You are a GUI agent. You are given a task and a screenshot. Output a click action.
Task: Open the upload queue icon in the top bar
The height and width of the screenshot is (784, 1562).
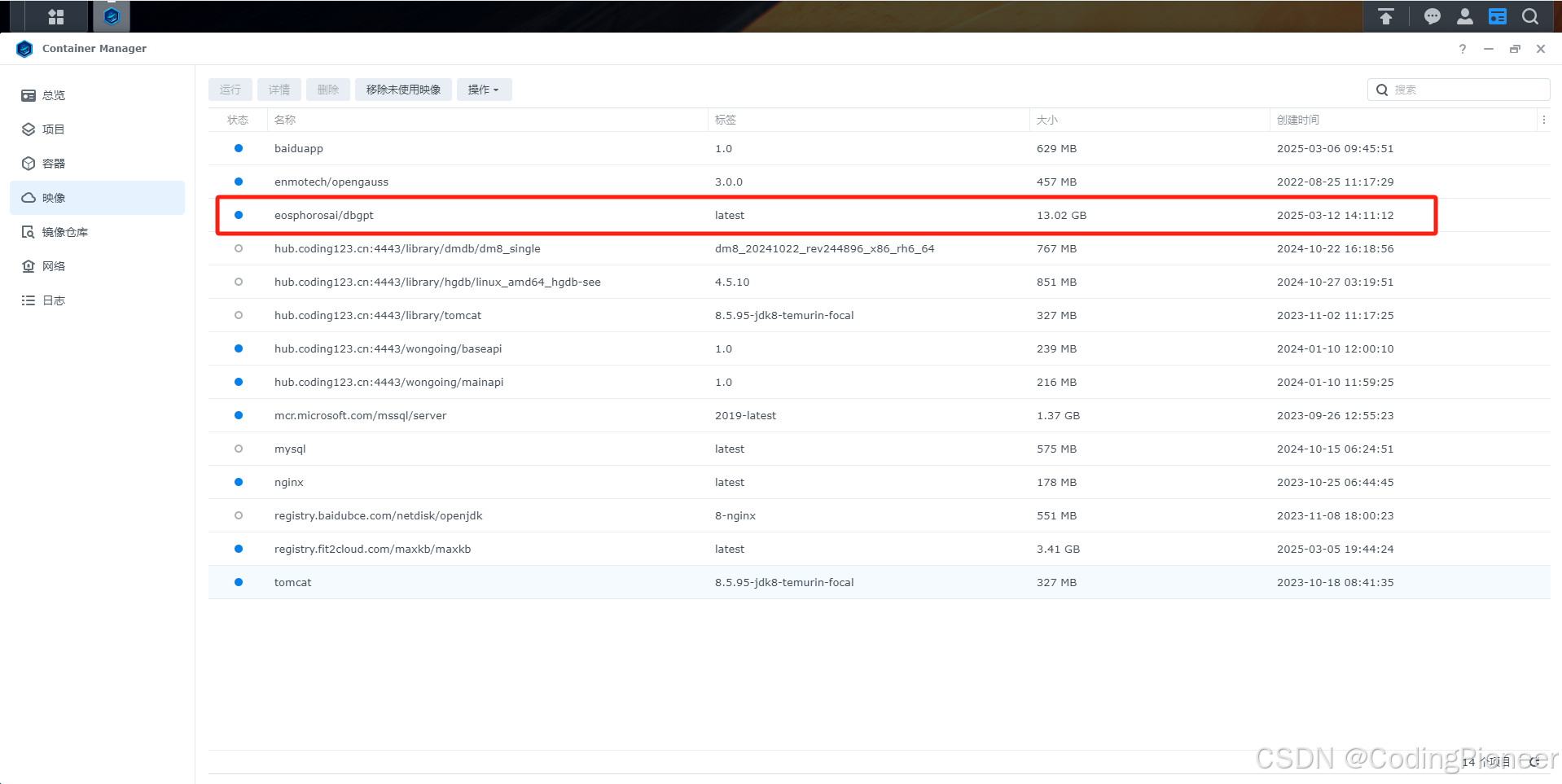(x=1385, y=16)
